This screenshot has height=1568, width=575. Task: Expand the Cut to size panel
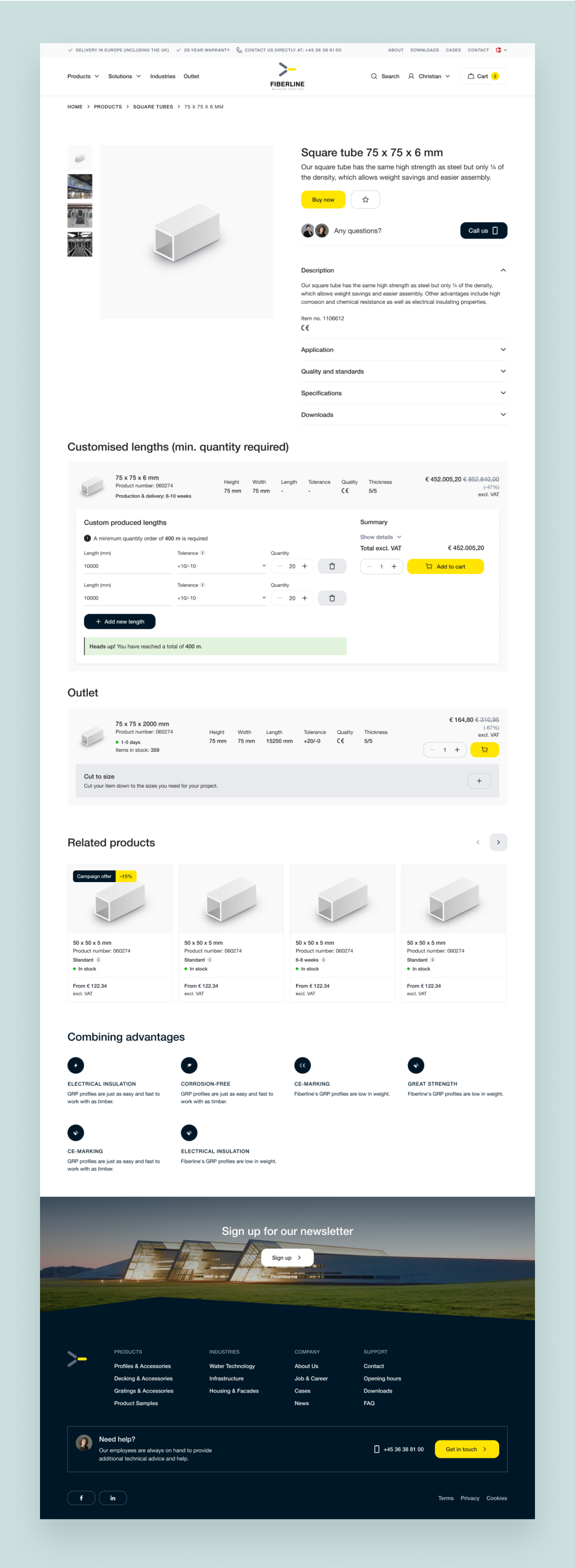479,781
